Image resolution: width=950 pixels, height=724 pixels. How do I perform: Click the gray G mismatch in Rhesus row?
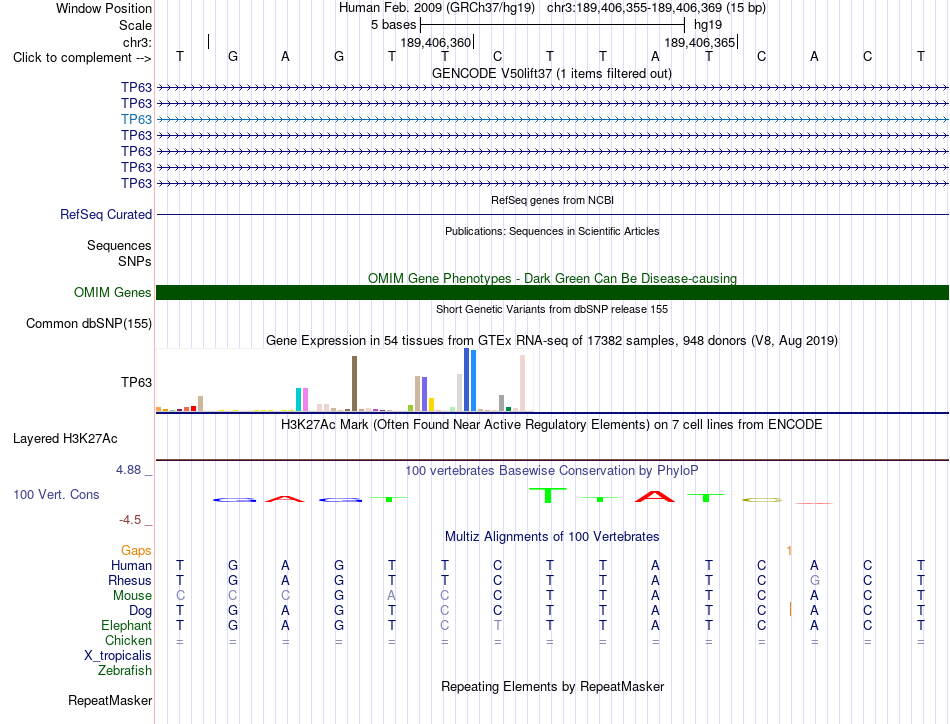814,580
